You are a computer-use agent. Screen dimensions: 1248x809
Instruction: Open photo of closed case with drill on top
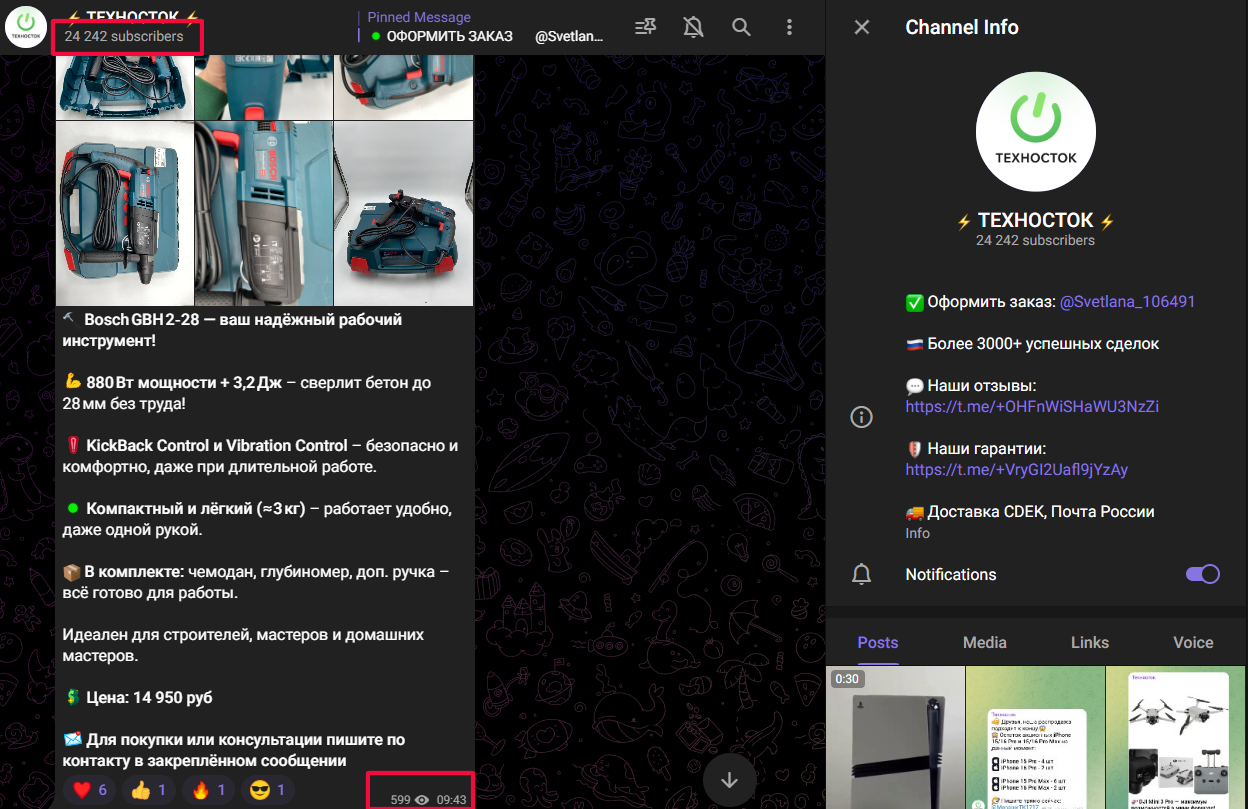click(x=403, y=213)
